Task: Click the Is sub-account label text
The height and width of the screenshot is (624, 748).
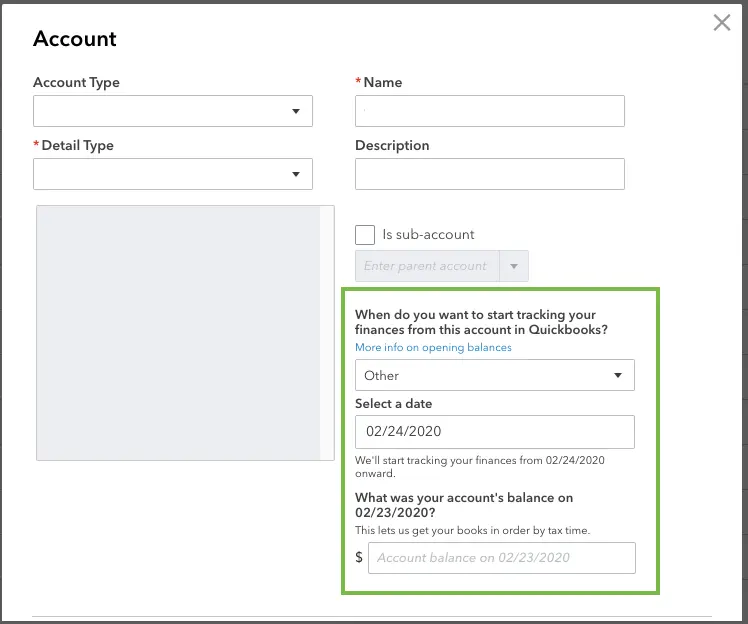Action: click(x=428, y=235)
